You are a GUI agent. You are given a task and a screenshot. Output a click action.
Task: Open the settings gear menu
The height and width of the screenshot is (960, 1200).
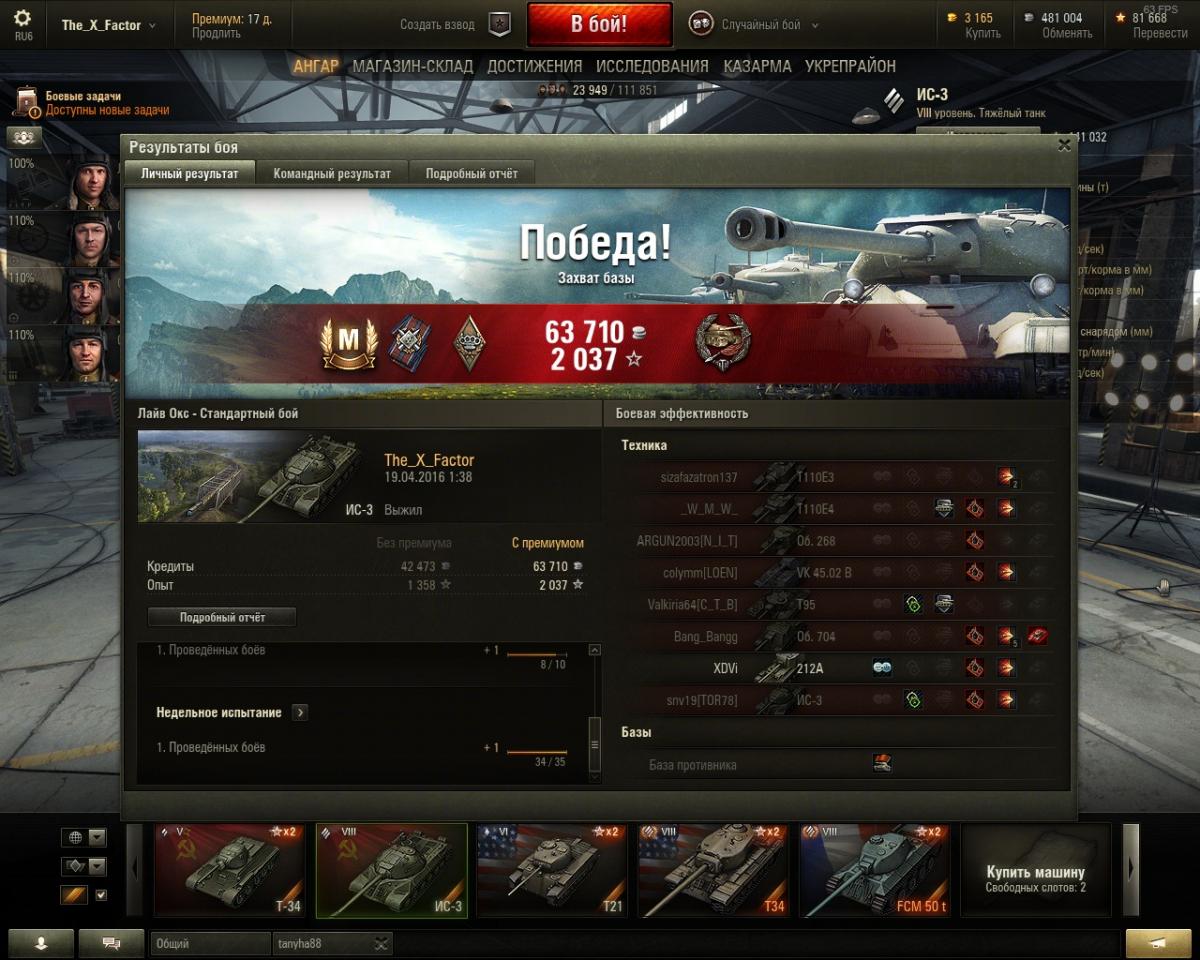click(22, 19)
